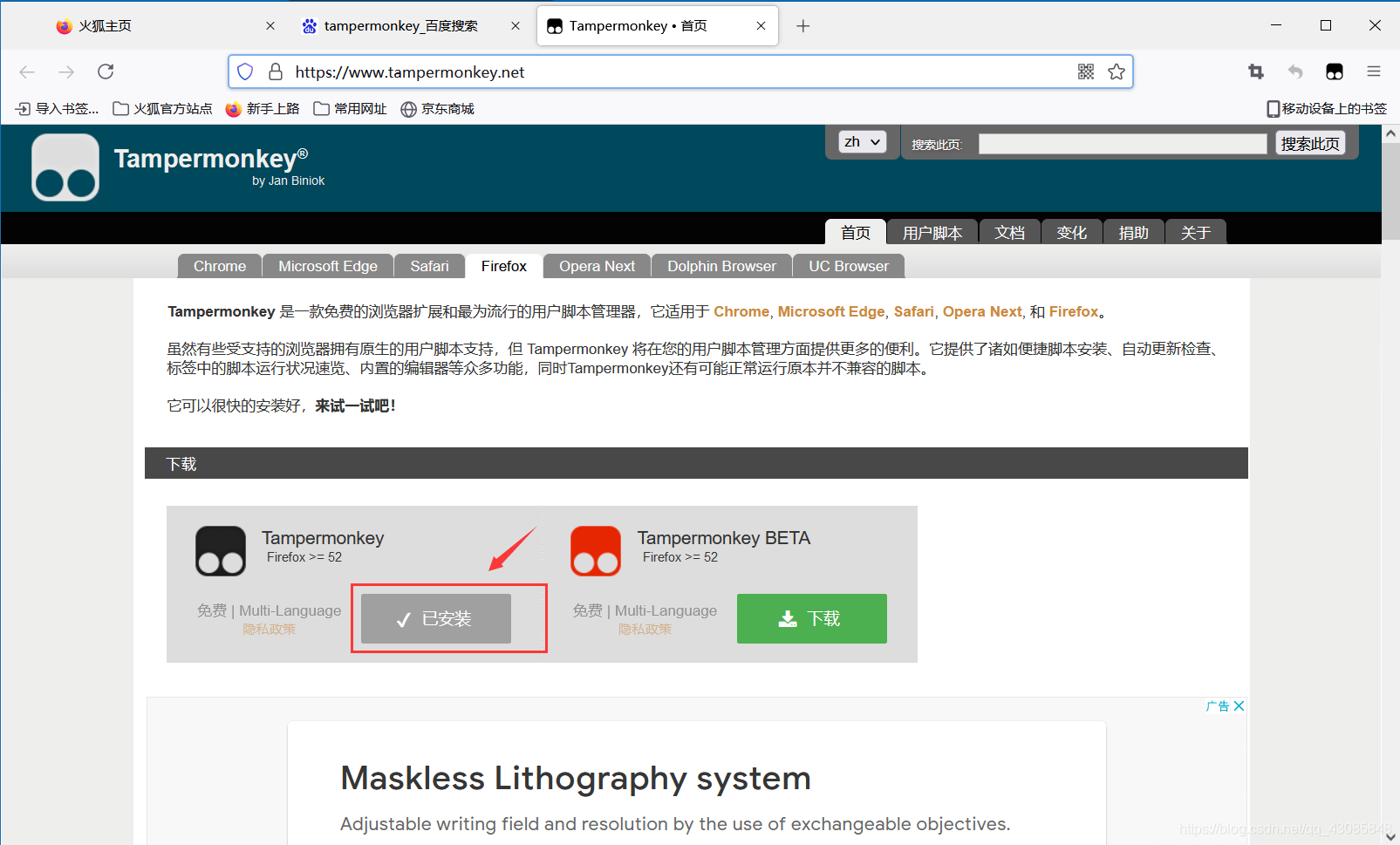Select the UC Browser tab
The height and width of the screenshot is (845, 1400).
tap(849, 266)
